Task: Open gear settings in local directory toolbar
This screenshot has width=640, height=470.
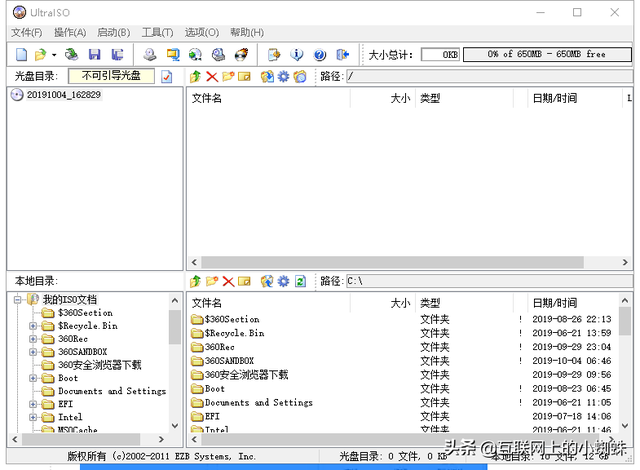Action: [284, 281]
